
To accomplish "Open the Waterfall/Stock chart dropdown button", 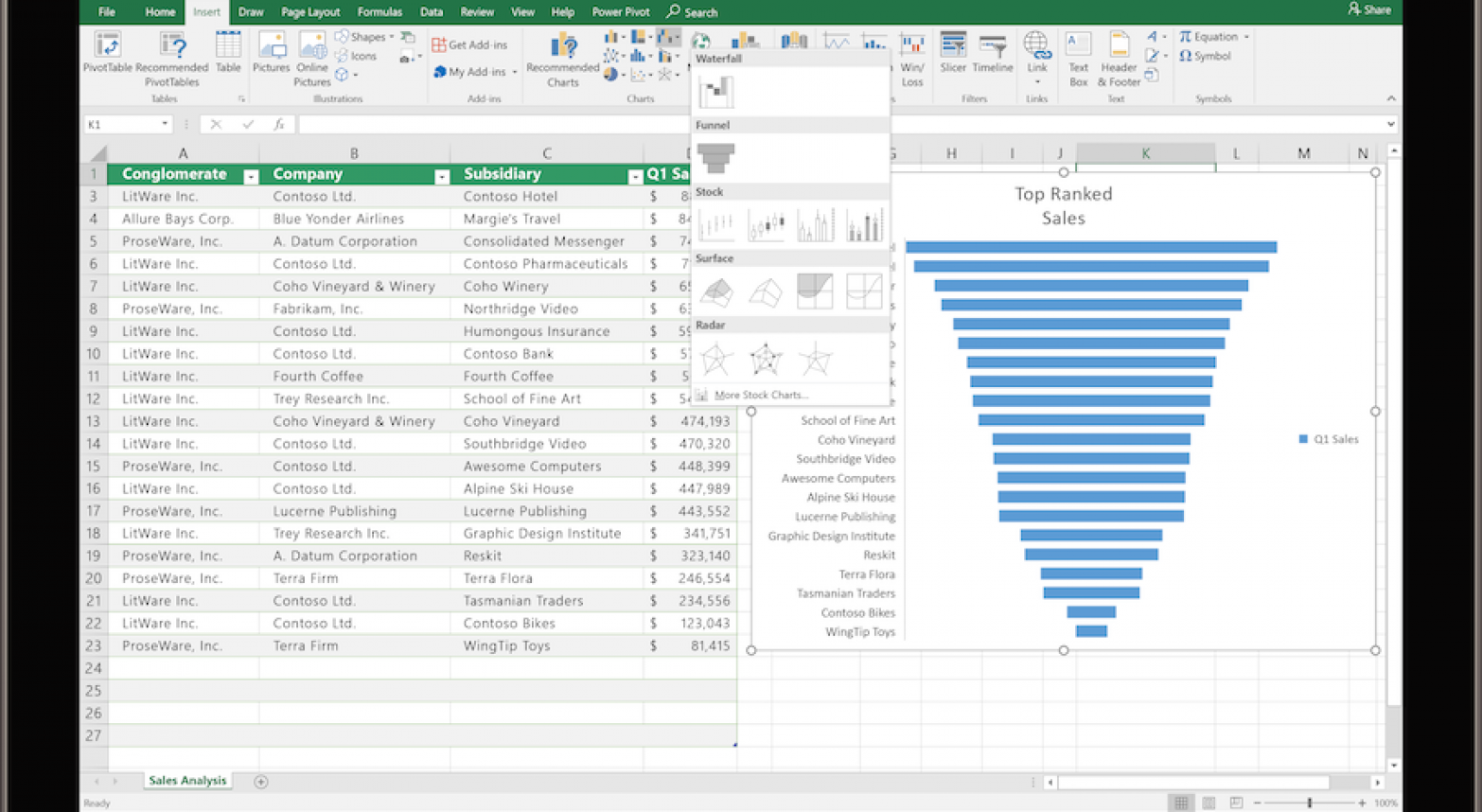I will [668, 37].
